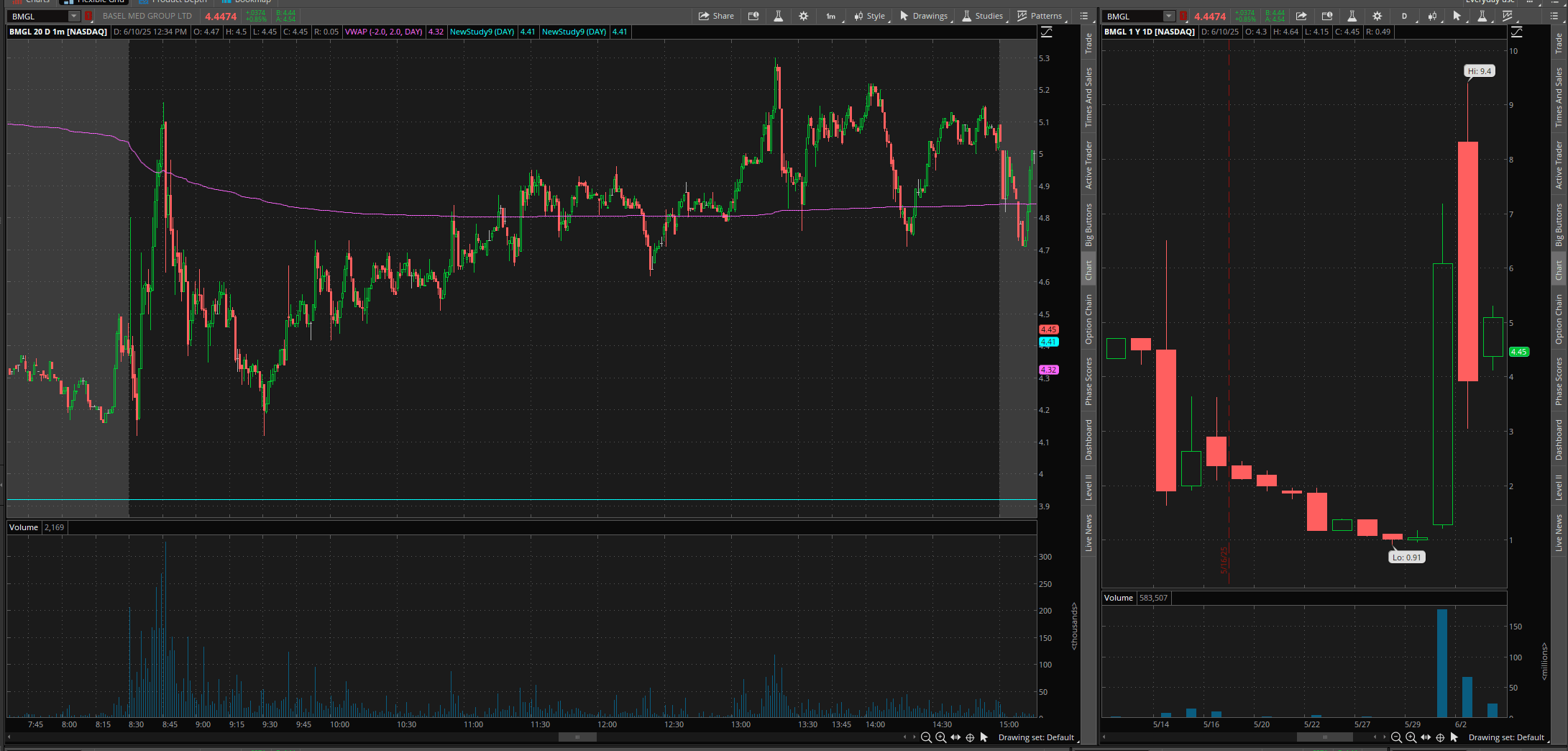Open Drawing set: Default menu on right chart
The image size is (1568, 751).
(1508, 737)
